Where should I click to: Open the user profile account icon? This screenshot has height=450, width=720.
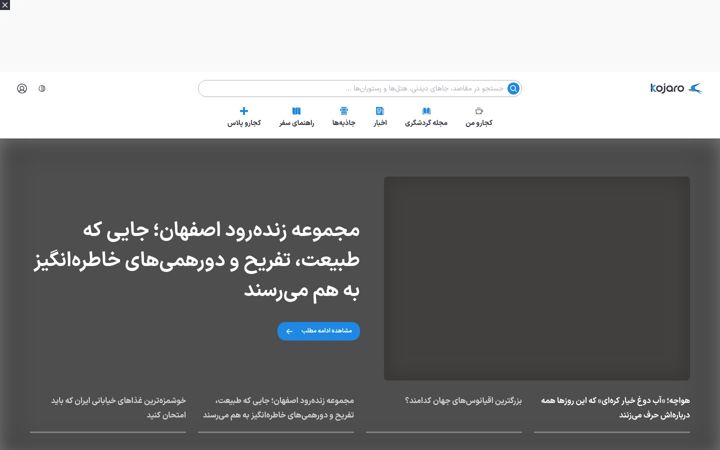pos(22,89)
